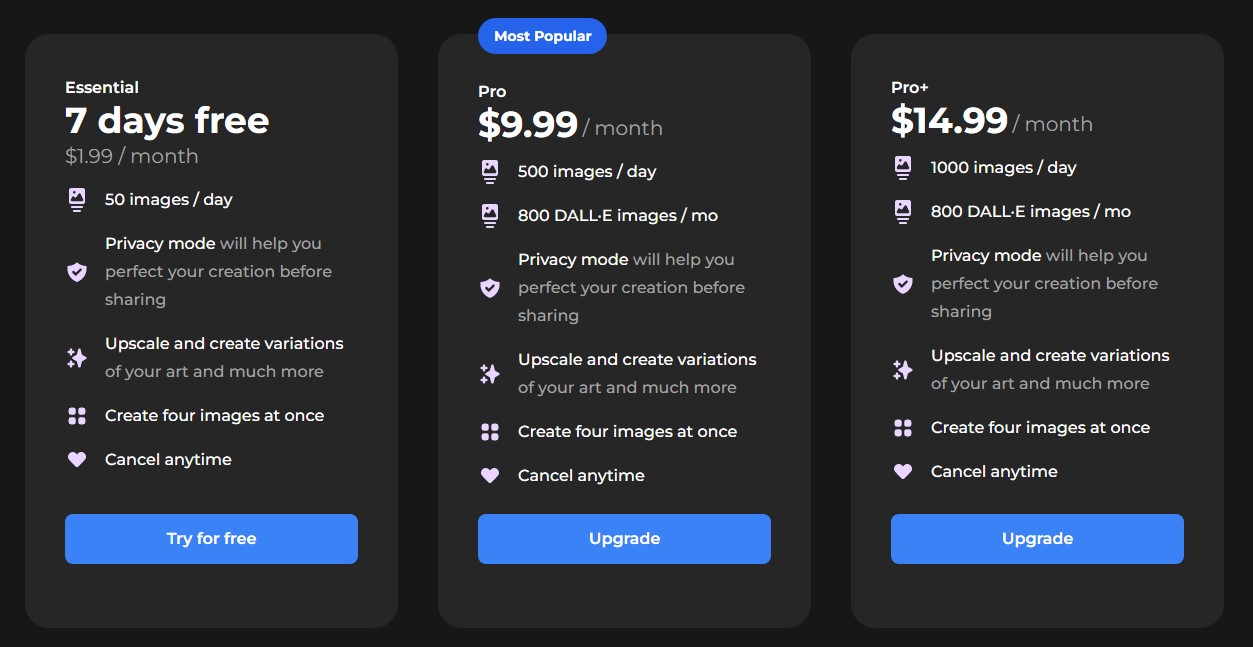Click Pro plan's 800 DALL·E images icon
Screen dimensions: 1253x647
tap(490, 216)
